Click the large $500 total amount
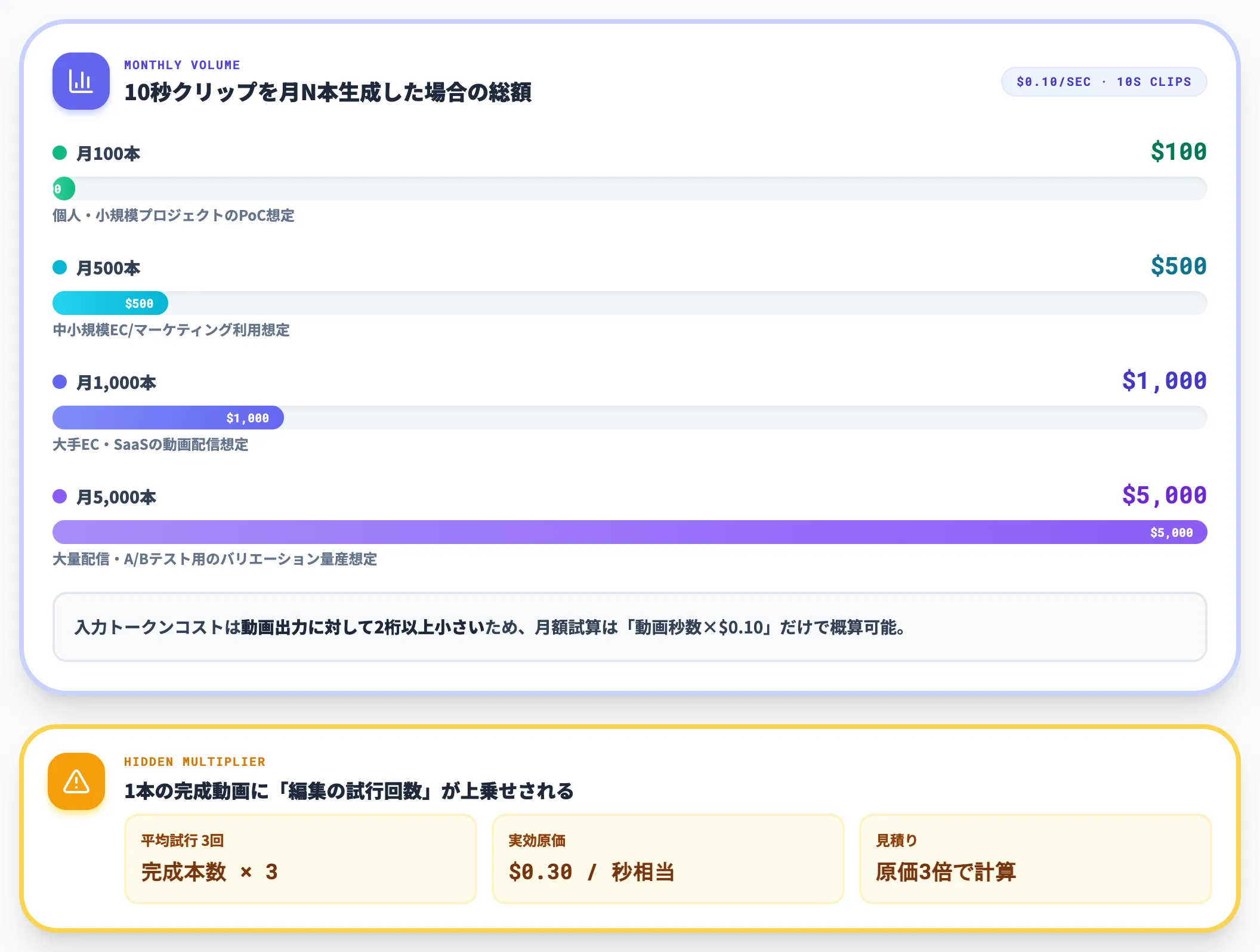The height and width of the screenshot is (952, 1260). tap(1178, 266)
